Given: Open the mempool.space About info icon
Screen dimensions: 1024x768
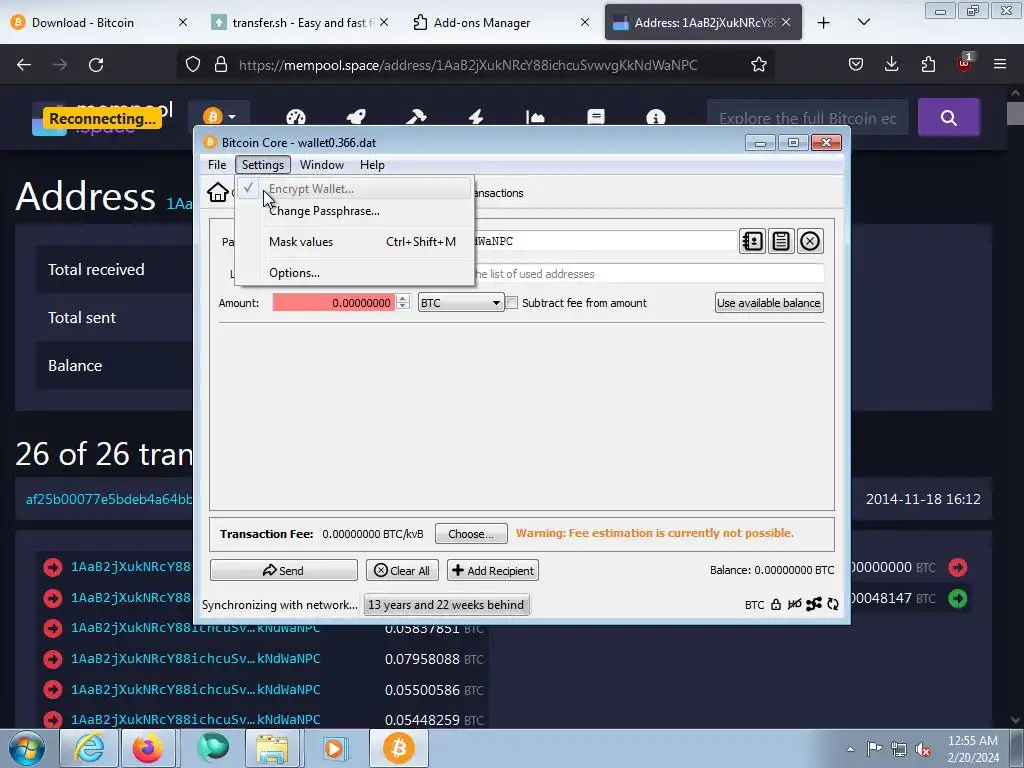Looking at the screenshot, I should click(656, 118).
